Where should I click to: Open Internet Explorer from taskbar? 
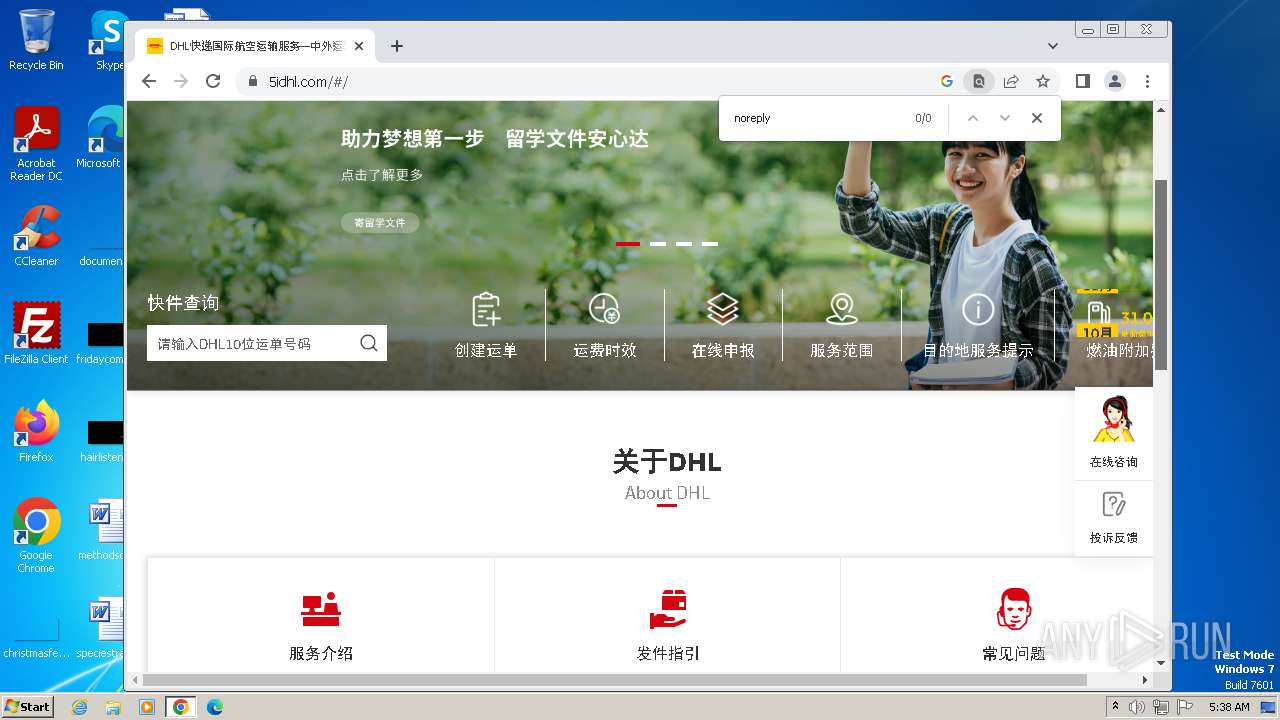pyautogui.click(x=80, y=707)
